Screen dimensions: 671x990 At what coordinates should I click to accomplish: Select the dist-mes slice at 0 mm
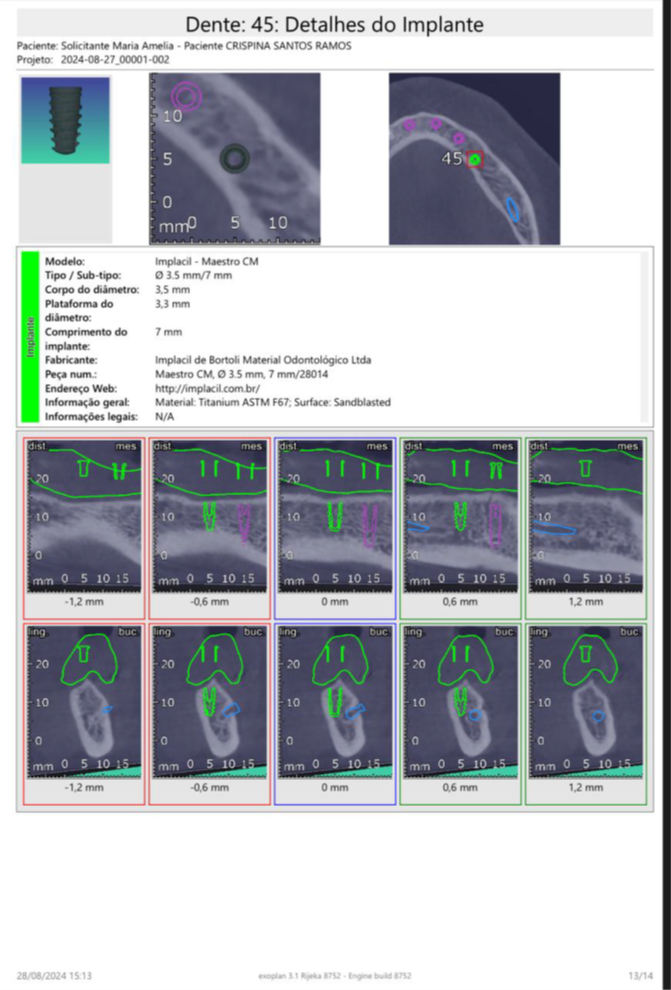(335, 515)
